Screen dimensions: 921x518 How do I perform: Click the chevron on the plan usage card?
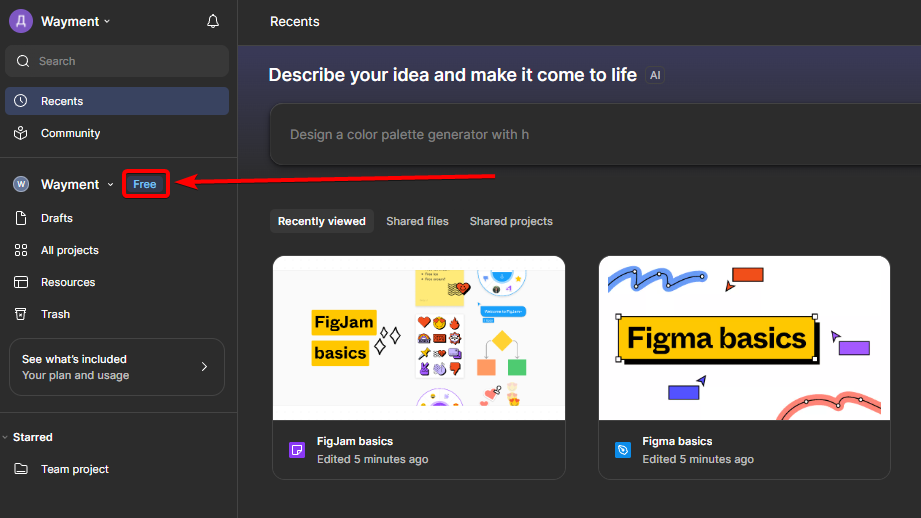(x=204, y=367)
